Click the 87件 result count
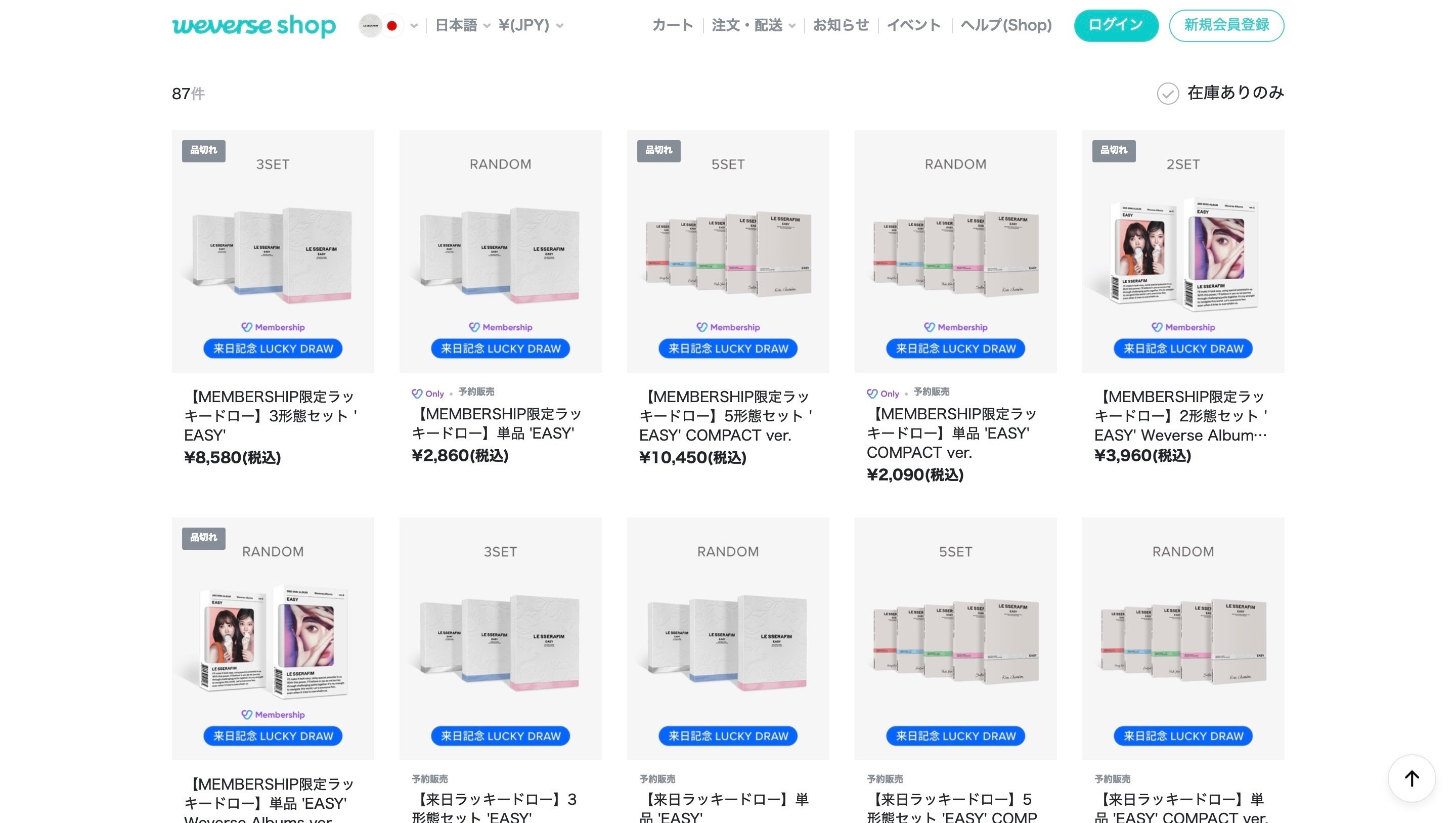This screenshot has width=1456, height=823. tap(188, 93)
